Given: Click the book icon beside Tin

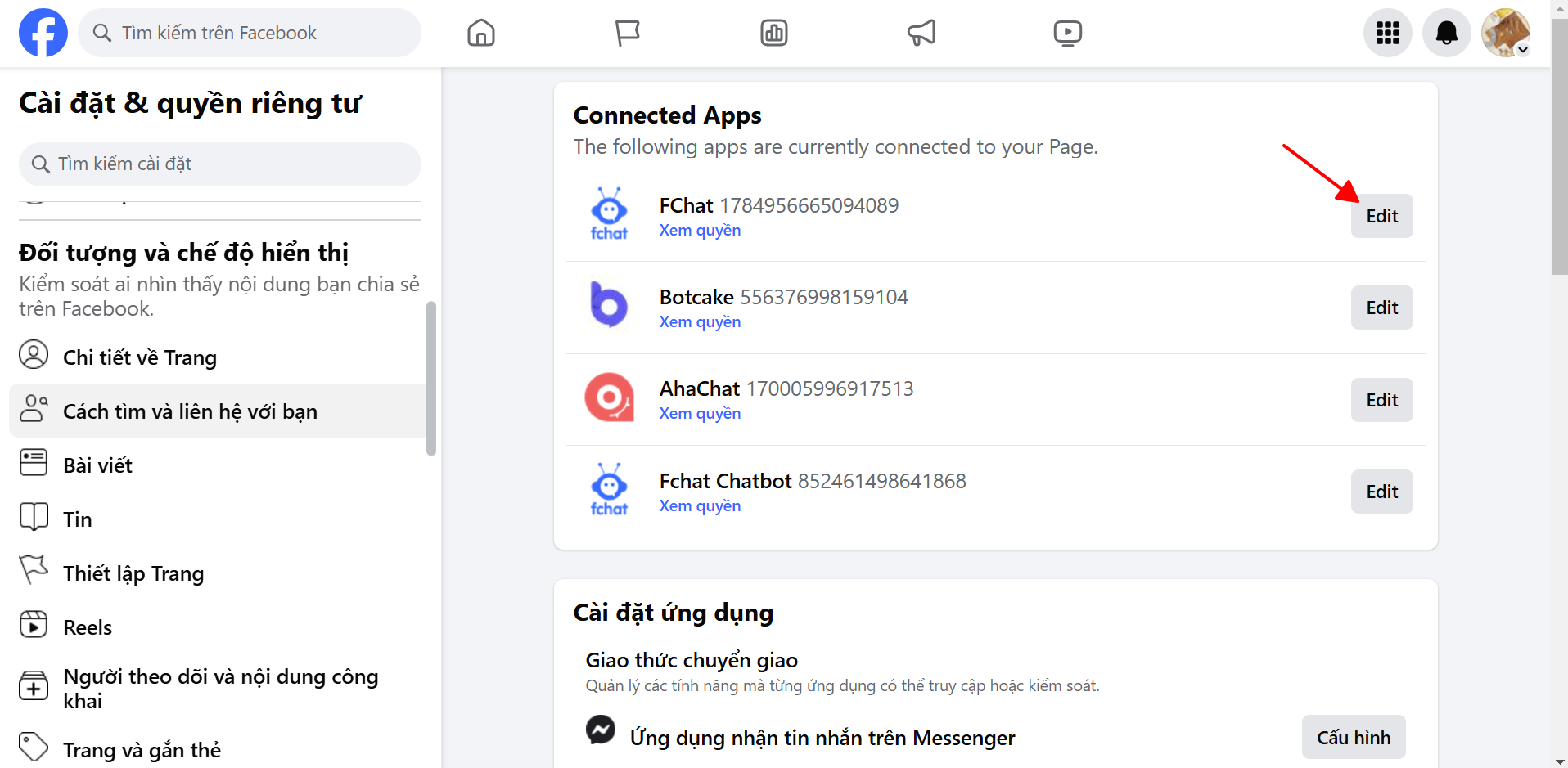Looking at the screenshot, I should 34,516.
